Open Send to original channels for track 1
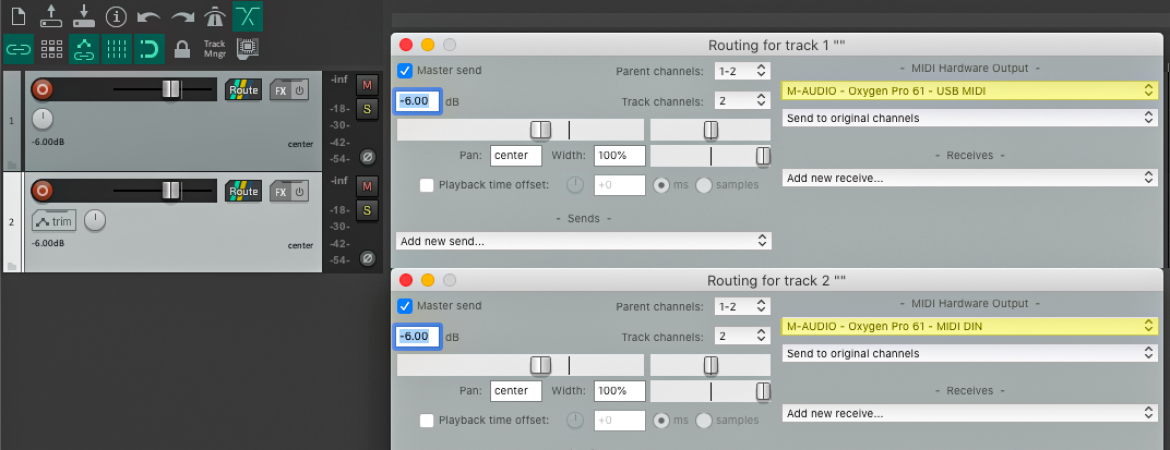Viewport: 1170px width, 450px height. click(970, 118)
